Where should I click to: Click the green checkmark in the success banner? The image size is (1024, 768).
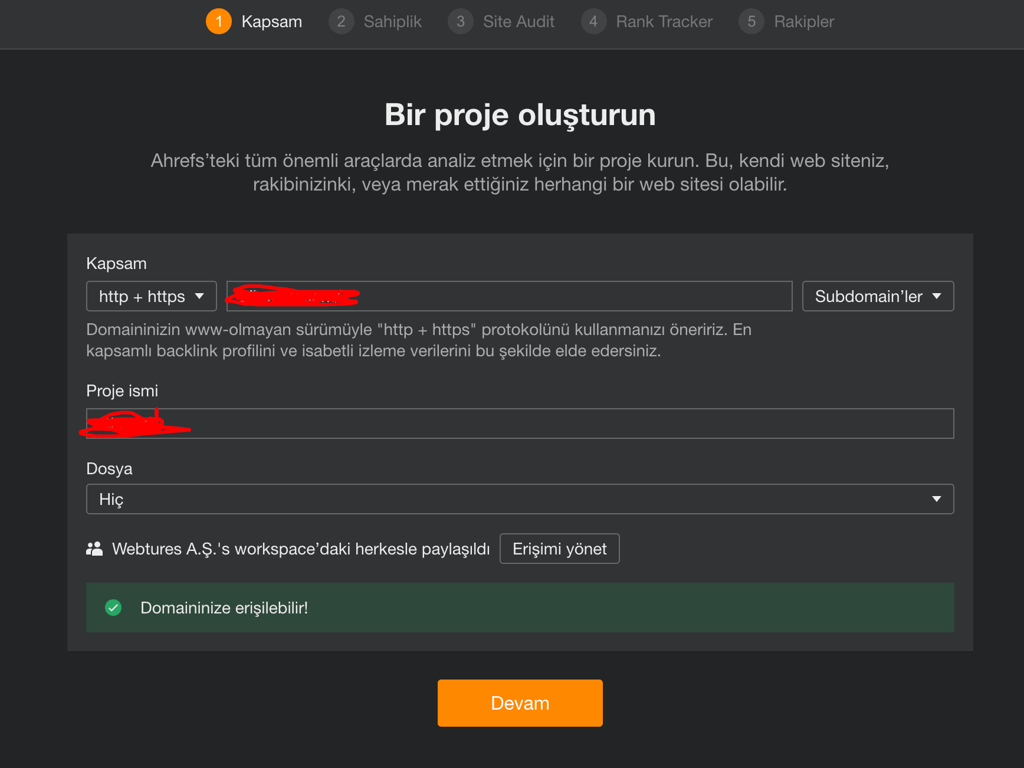click(x=113, y=607)
